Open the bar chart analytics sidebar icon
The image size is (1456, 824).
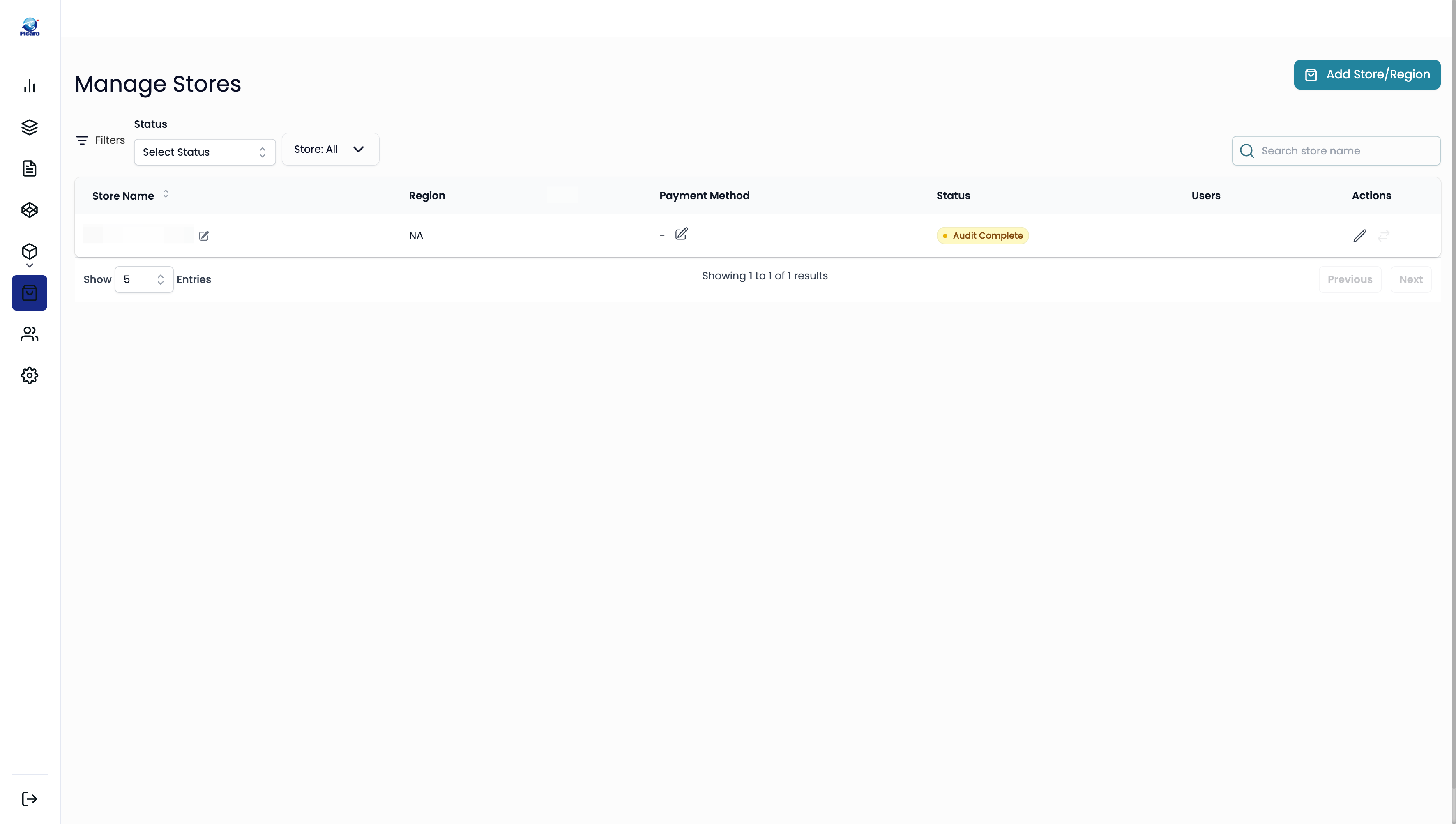point(30,86)
